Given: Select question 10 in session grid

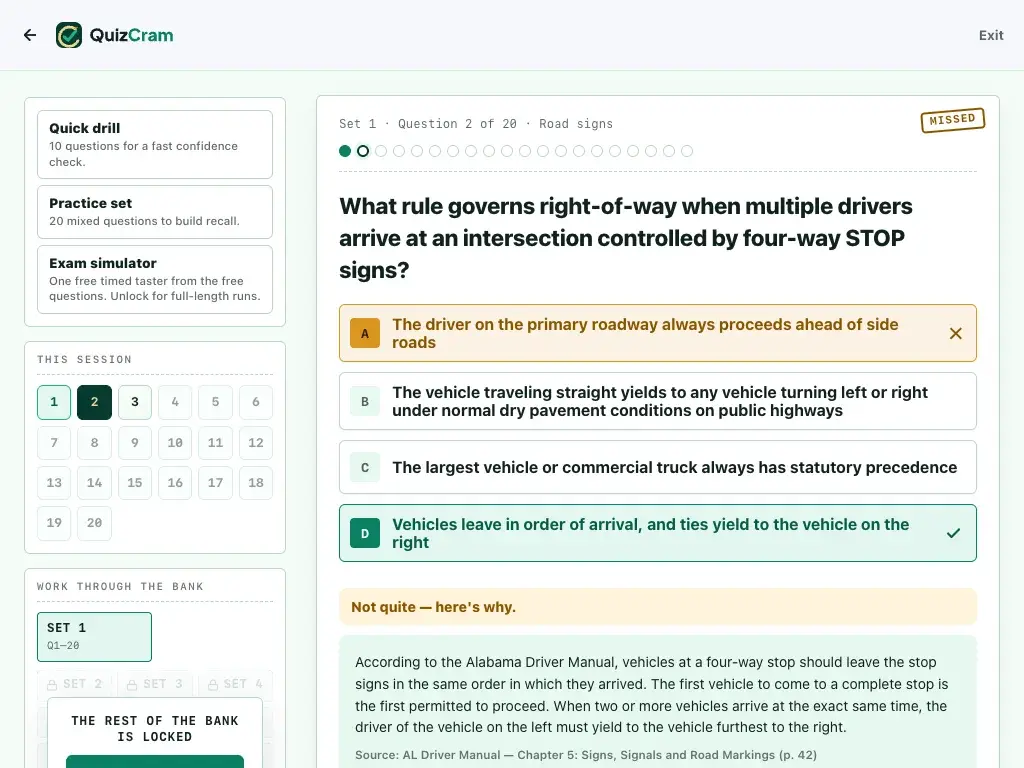Looking at the screenshot, I should pos(175,443).
